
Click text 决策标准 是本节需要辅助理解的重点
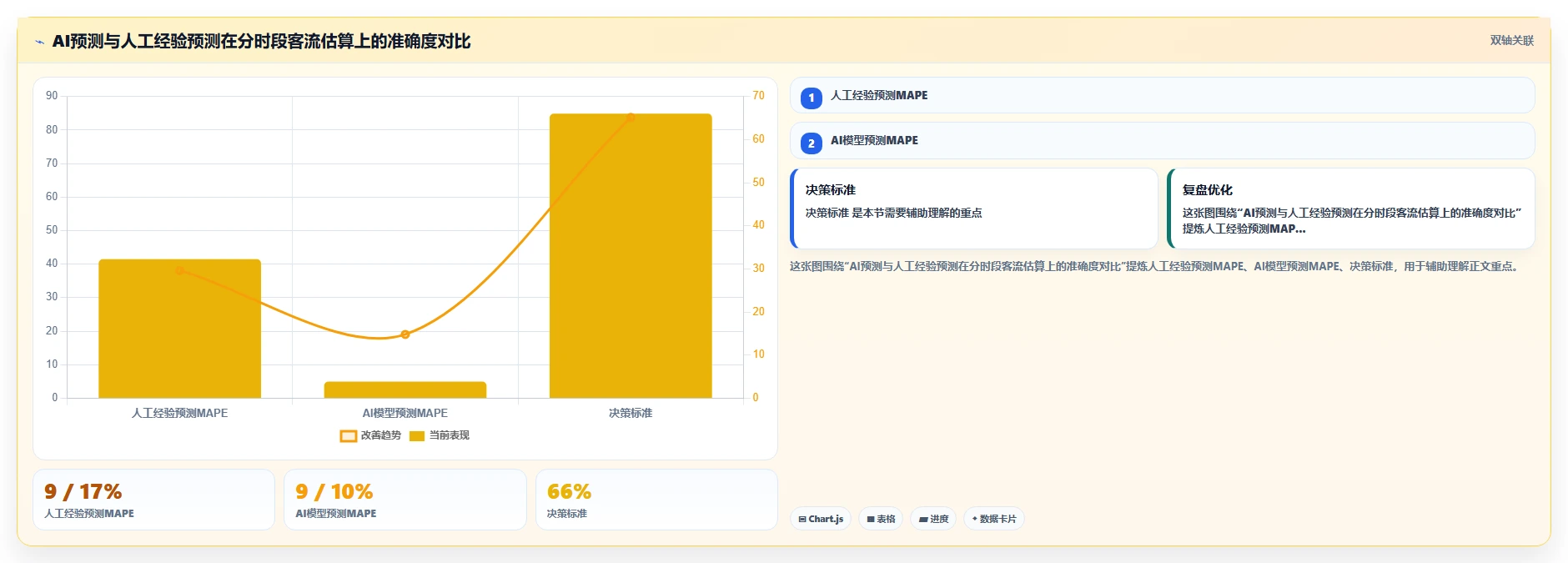[x=893, y=213]
